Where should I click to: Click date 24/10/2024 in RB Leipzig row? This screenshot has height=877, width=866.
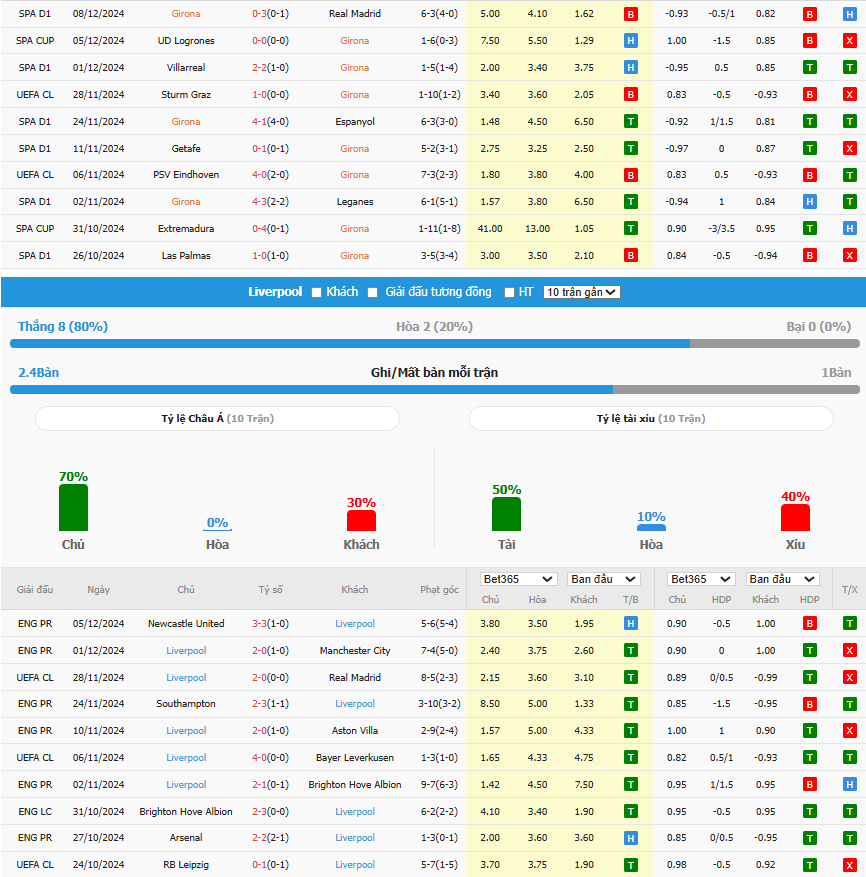pos(98,865)
